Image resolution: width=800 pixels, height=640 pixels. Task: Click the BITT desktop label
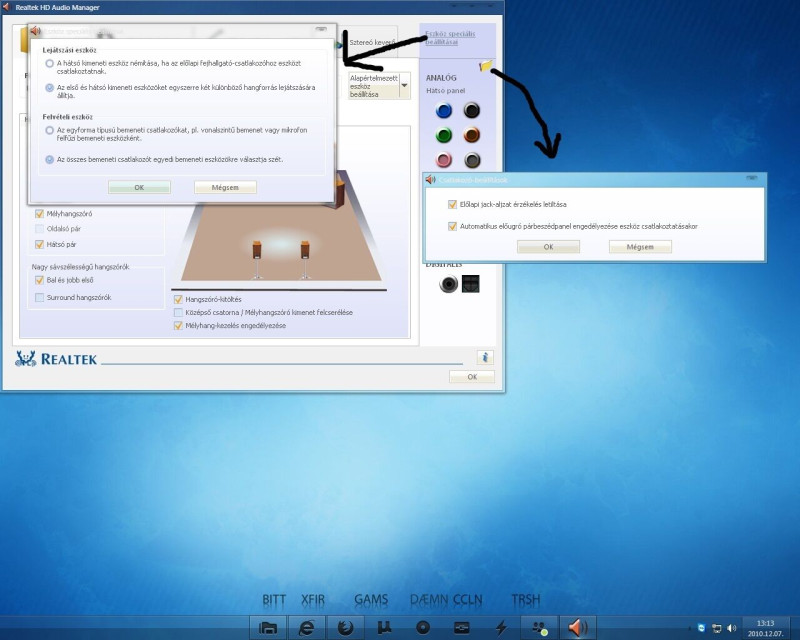coord(274,600)
